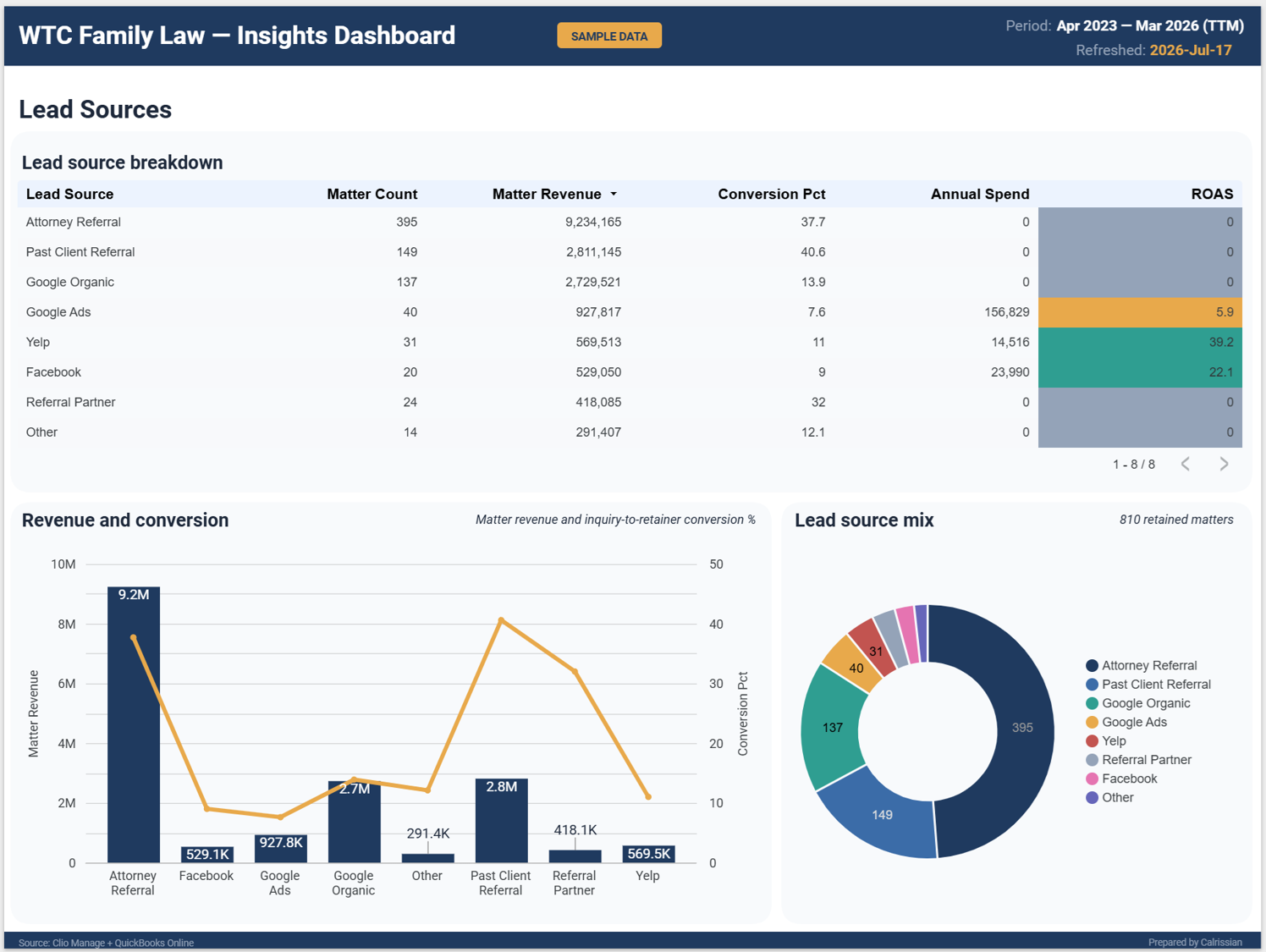Click the Attorney Referral row label in table
Viewport: 1266px width, 952px height.
pos(73,222)
